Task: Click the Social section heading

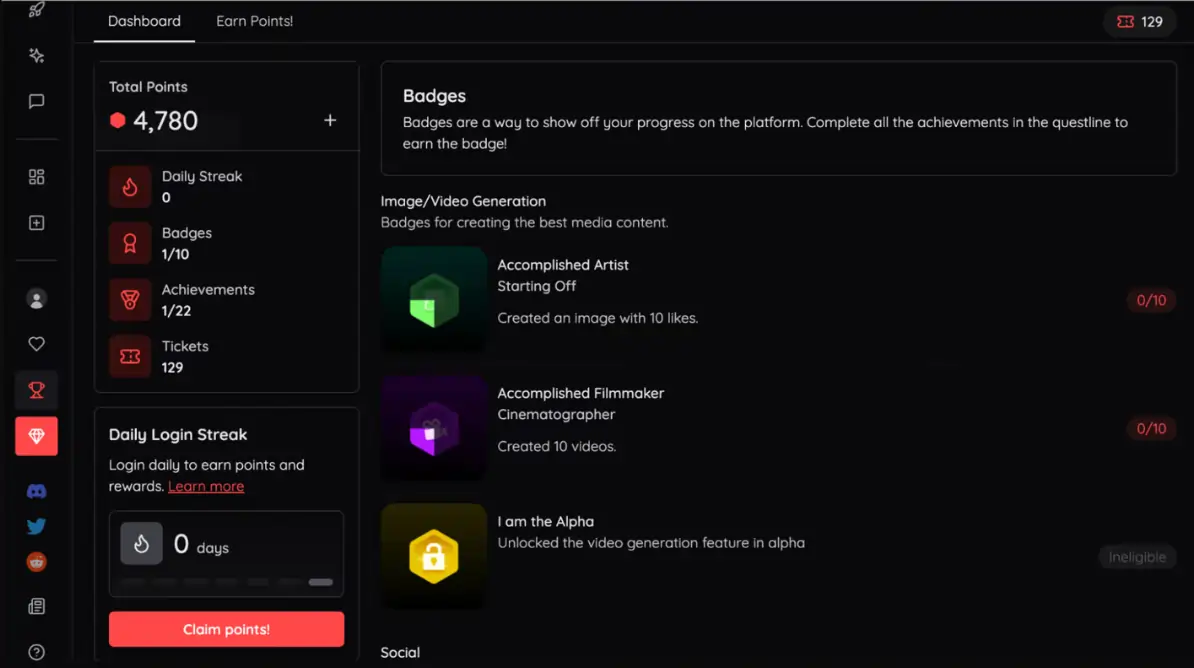Action: click(x=400, y=653)
